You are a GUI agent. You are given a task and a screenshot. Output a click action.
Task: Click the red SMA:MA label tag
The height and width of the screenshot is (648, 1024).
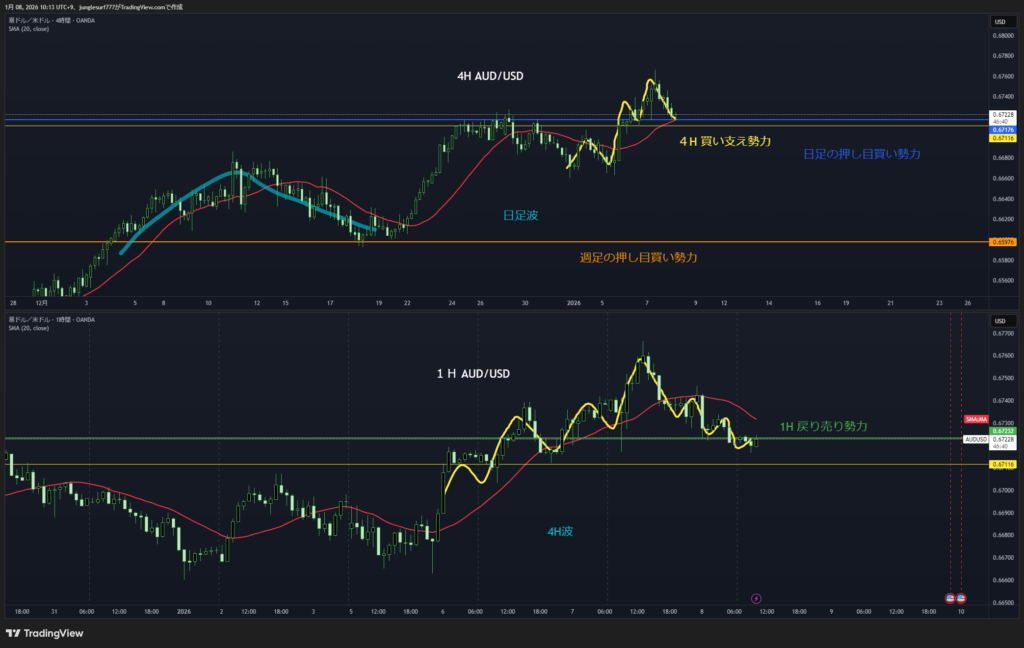(976, 419)
